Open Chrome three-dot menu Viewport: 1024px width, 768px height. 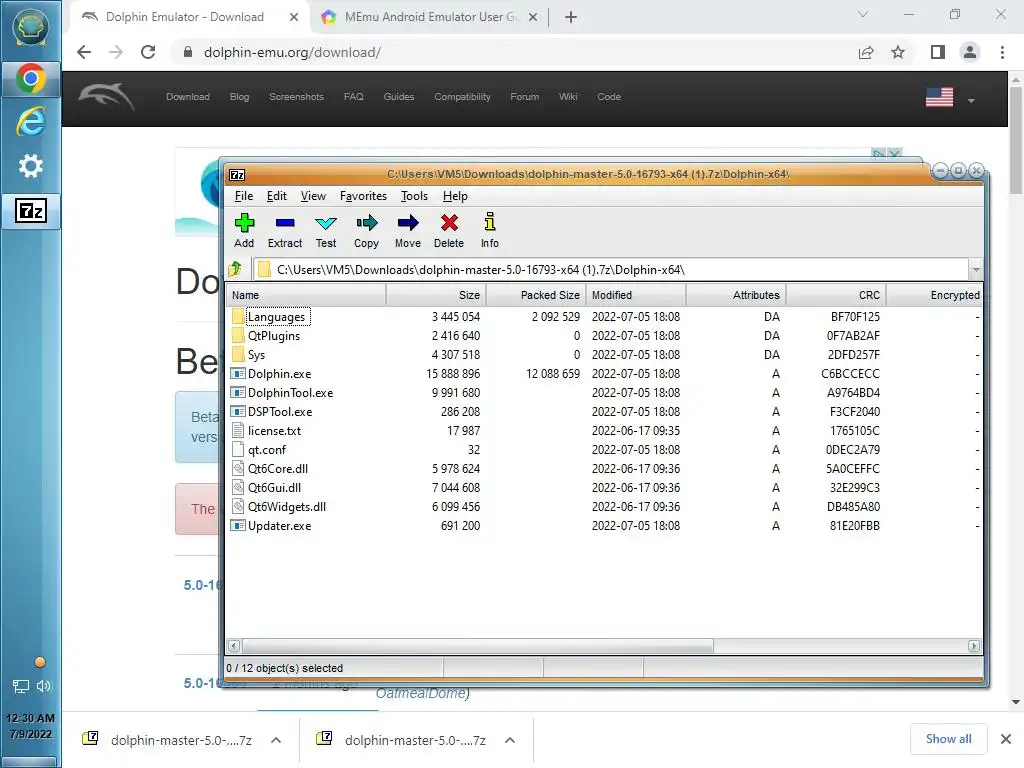point(1002,52)
